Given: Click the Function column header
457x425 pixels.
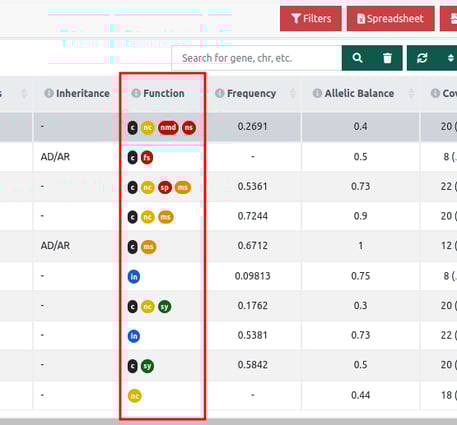Looking at the screenshot, I should [163, 93].
